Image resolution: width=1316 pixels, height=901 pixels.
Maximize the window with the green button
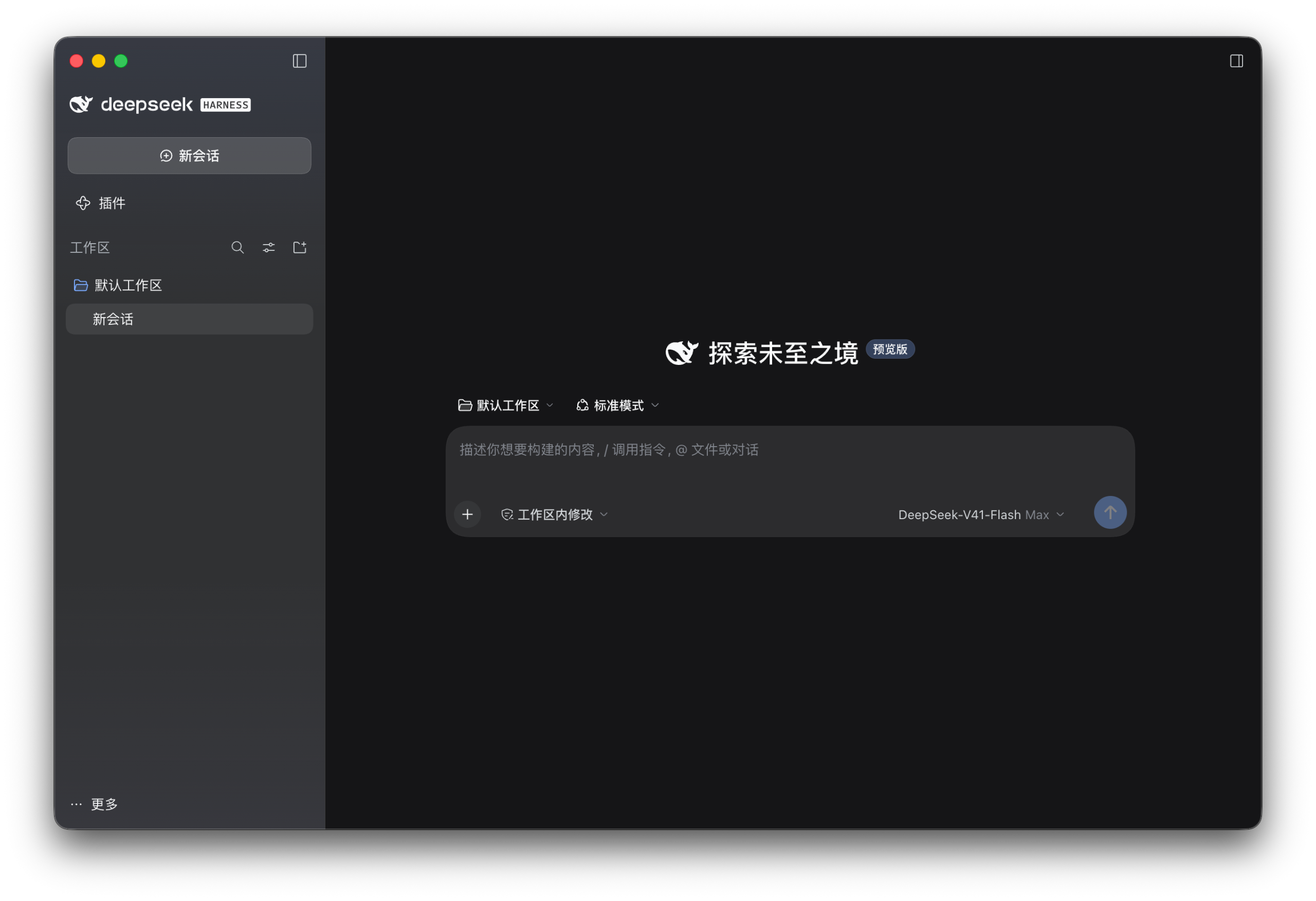(x=121, y=61)
